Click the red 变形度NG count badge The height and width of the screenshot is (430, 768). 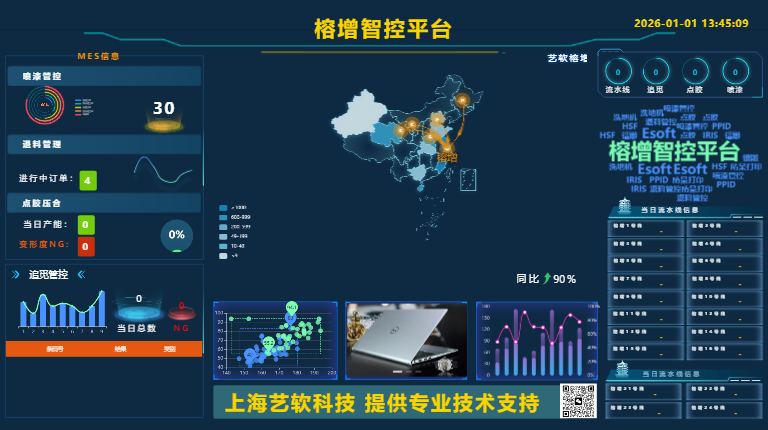point(86,246)
